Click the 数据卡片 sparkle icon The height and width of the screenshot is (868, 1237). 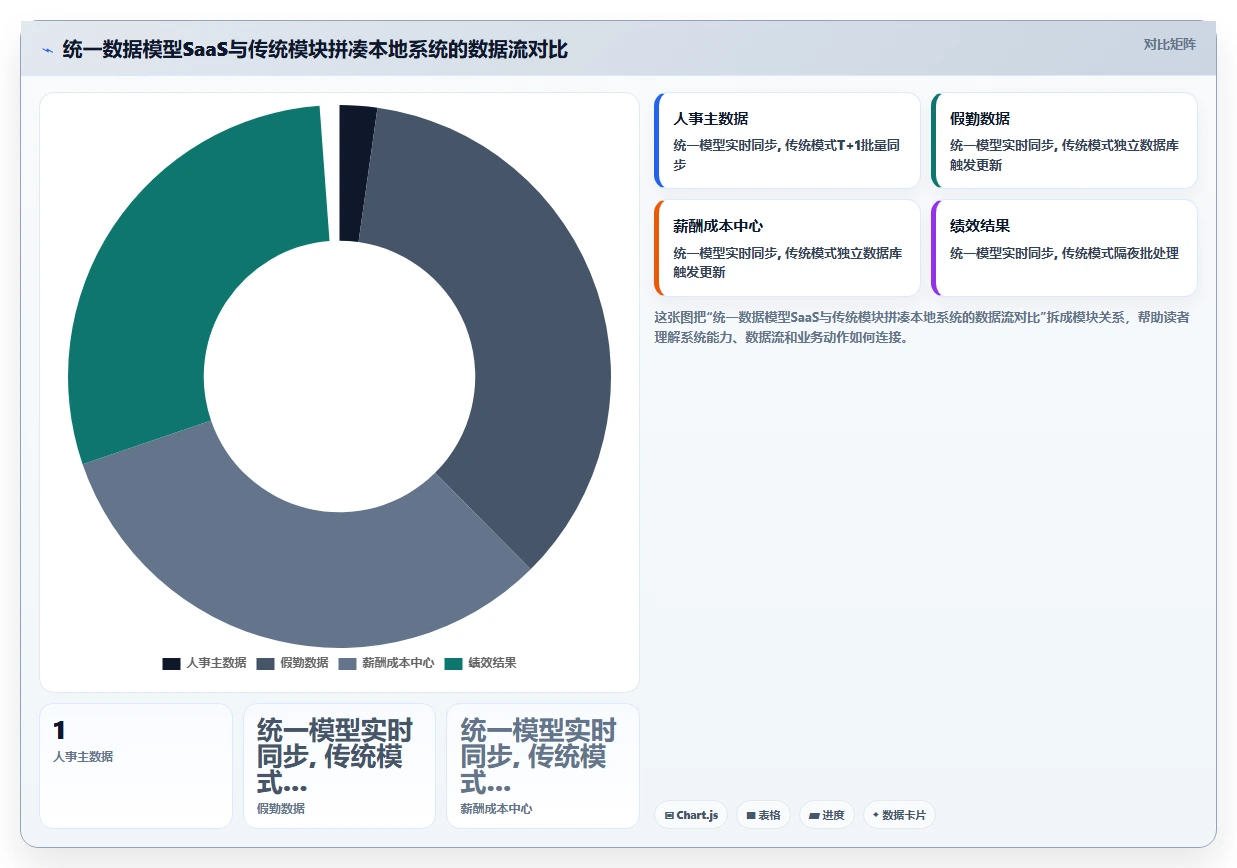click(876, 815)
